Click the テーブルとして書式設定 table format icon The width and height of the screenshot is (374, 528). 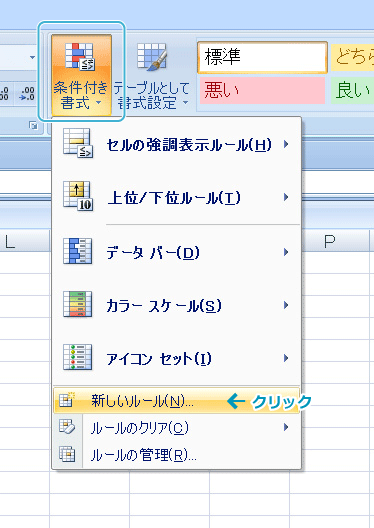click(152, 57)
